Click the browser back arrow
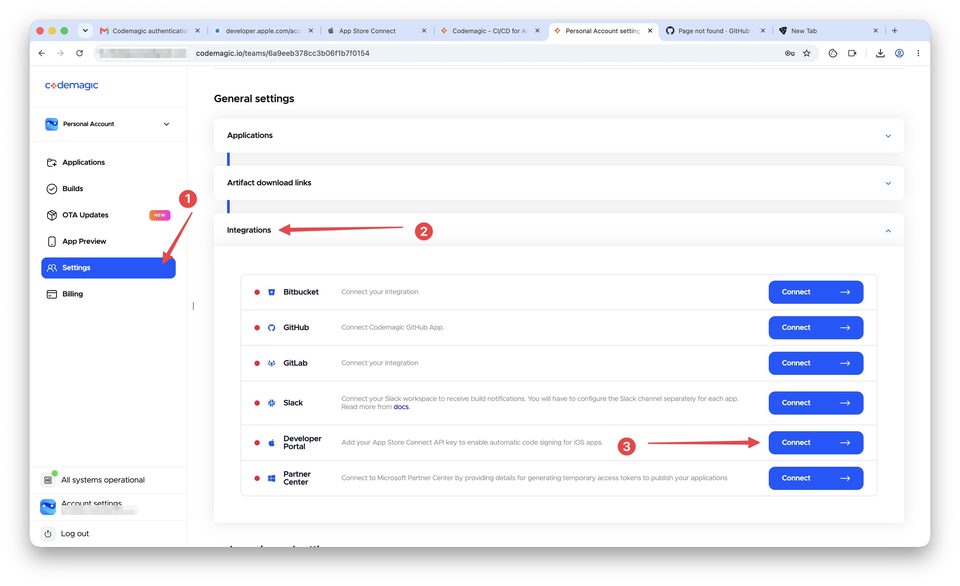This screenshot has height=586, width=960. coord(42,53)
